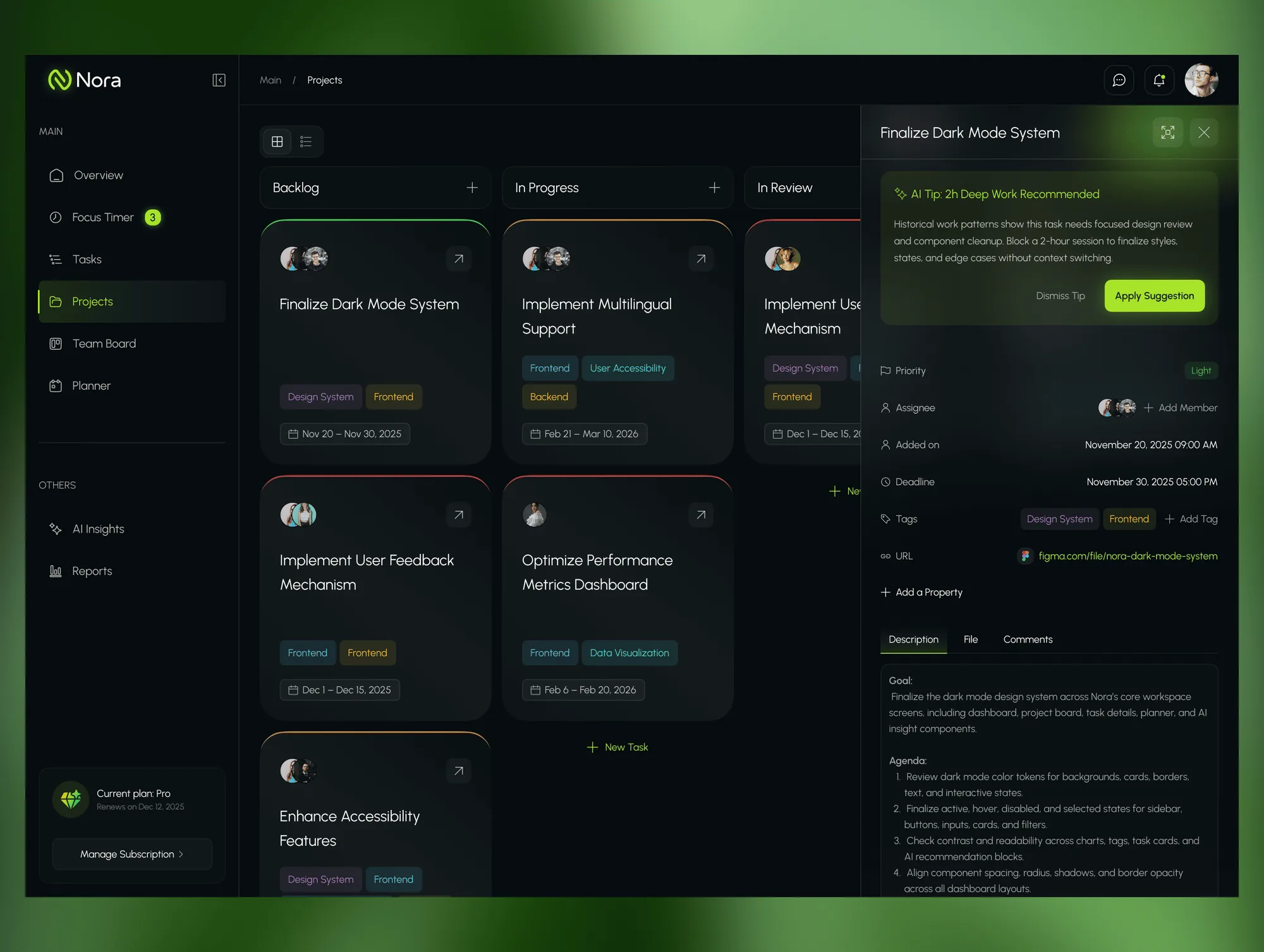Image resolution: width=1264 pixels, height=952 pixels.
Task: Click User Accessibility tag on Multilingual card
Action: pos(628,368)
